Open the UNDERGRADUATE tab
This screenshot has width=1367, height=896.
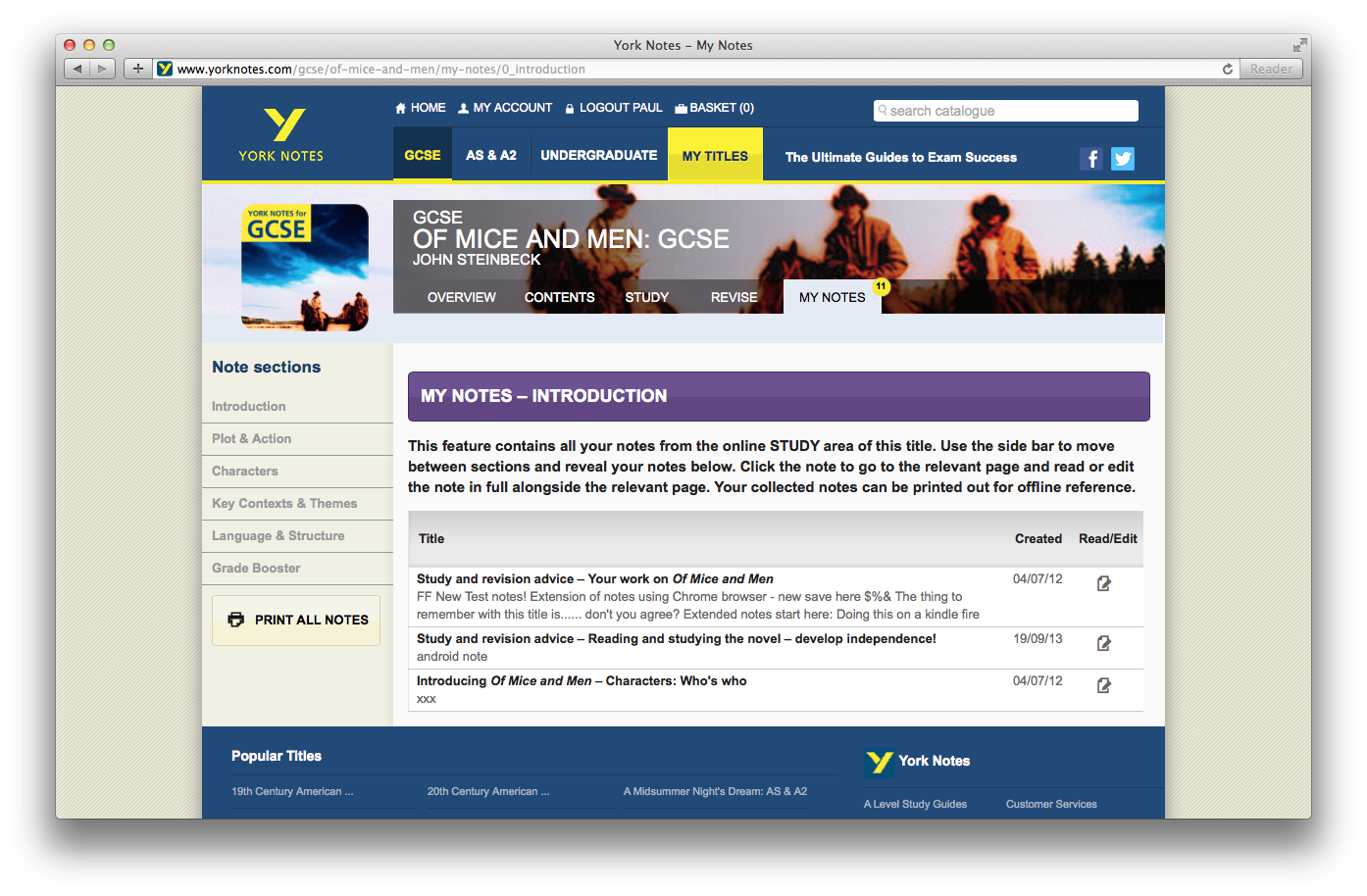(x=599, y=155)
